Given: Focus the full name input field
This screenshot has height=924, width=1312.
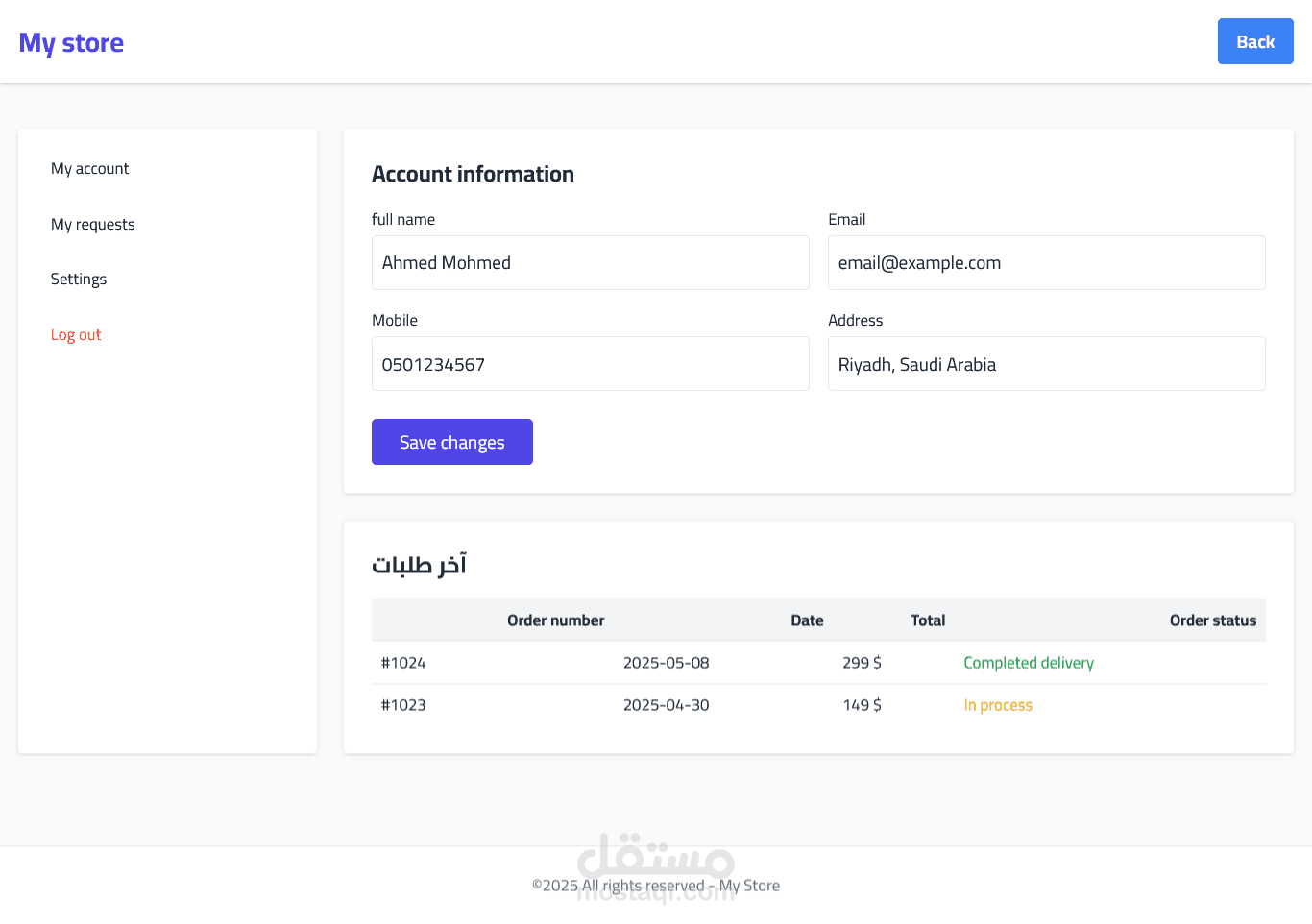Looking at the screenshot, I should coord(590,263).
